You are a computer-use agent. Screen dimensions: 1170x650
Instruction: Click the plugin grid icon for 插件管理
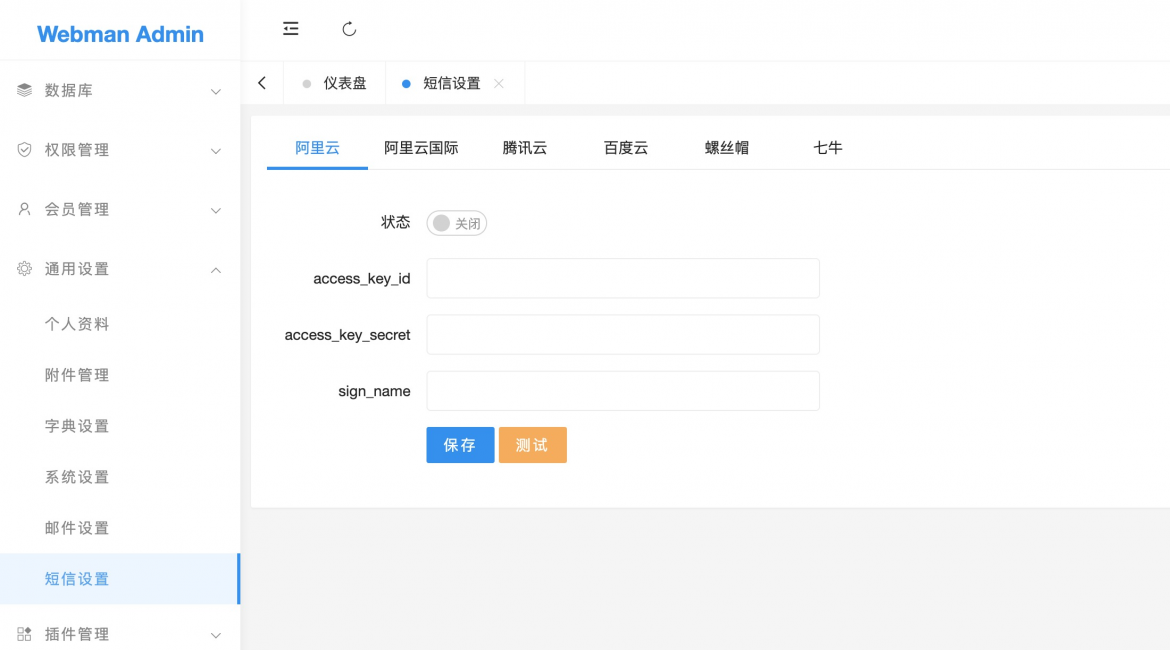tap(25, 634)
